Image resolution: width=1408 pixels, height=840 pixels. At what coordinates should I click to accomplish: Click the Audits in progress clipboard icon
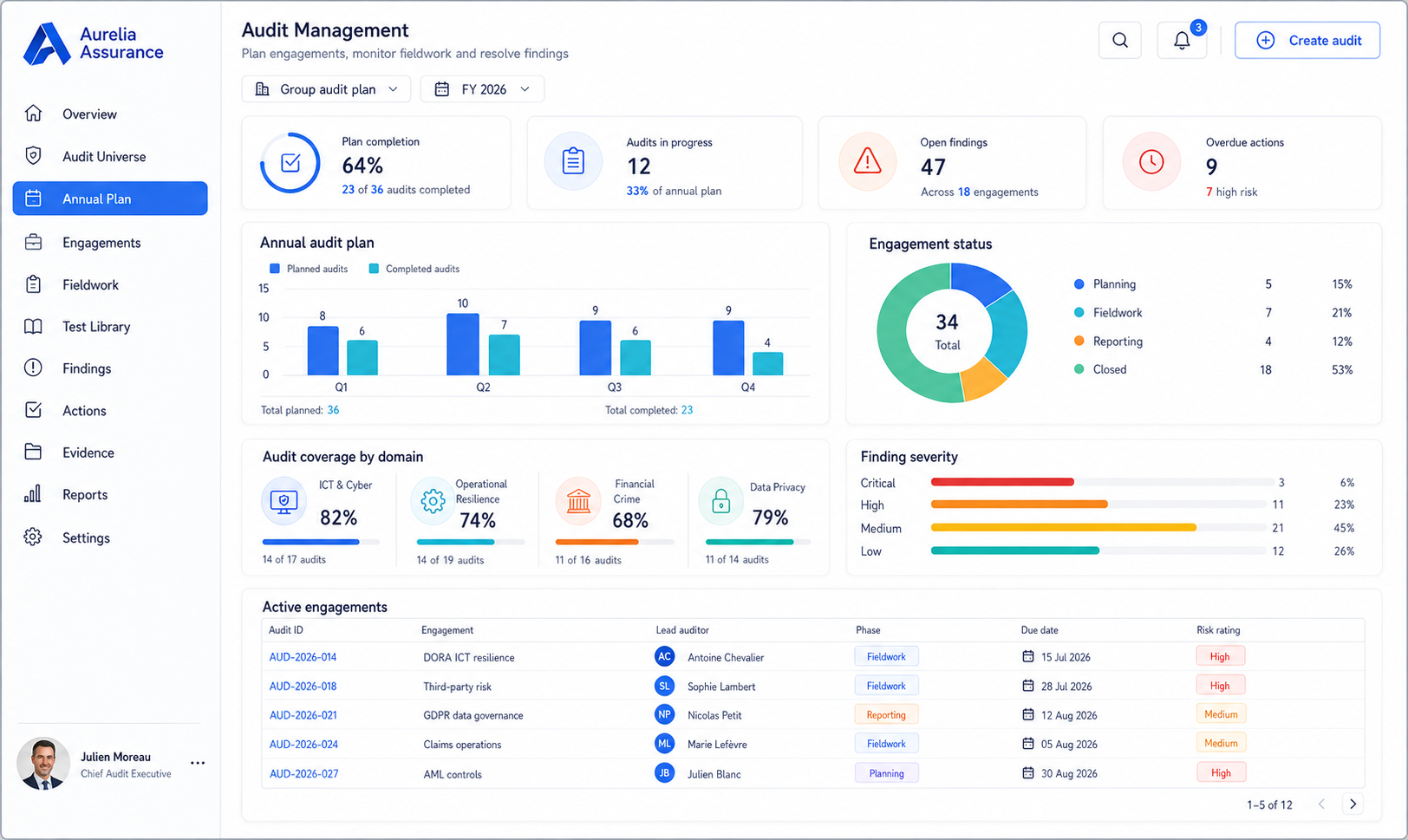[573, 161]
